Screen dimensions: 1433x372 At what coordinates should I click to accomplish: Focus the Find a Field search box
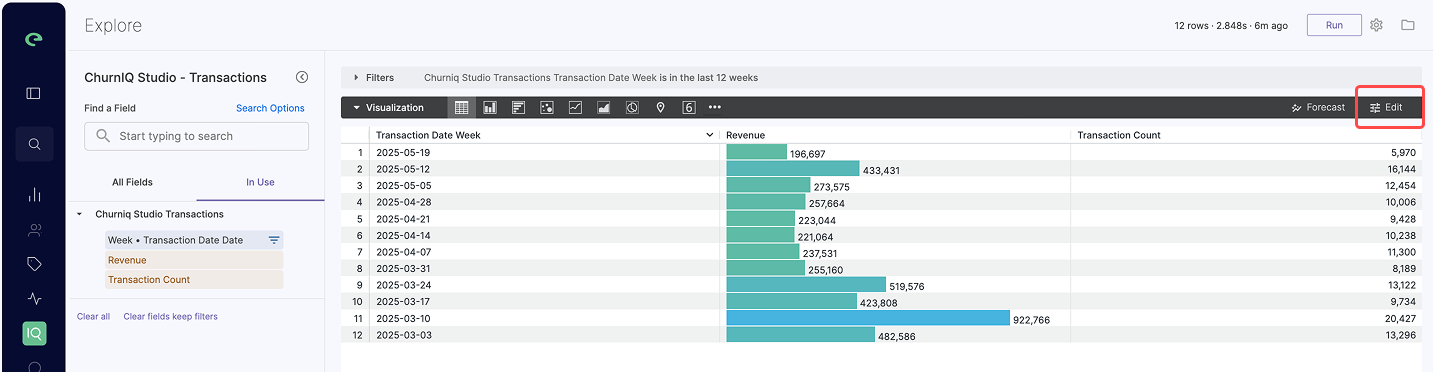click(196, 136)
